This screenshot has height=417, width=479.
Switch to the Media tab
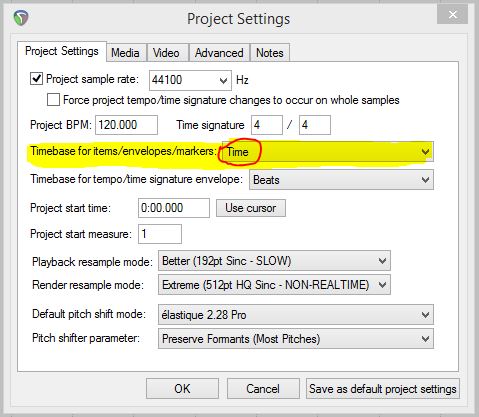tap(125, 53)
